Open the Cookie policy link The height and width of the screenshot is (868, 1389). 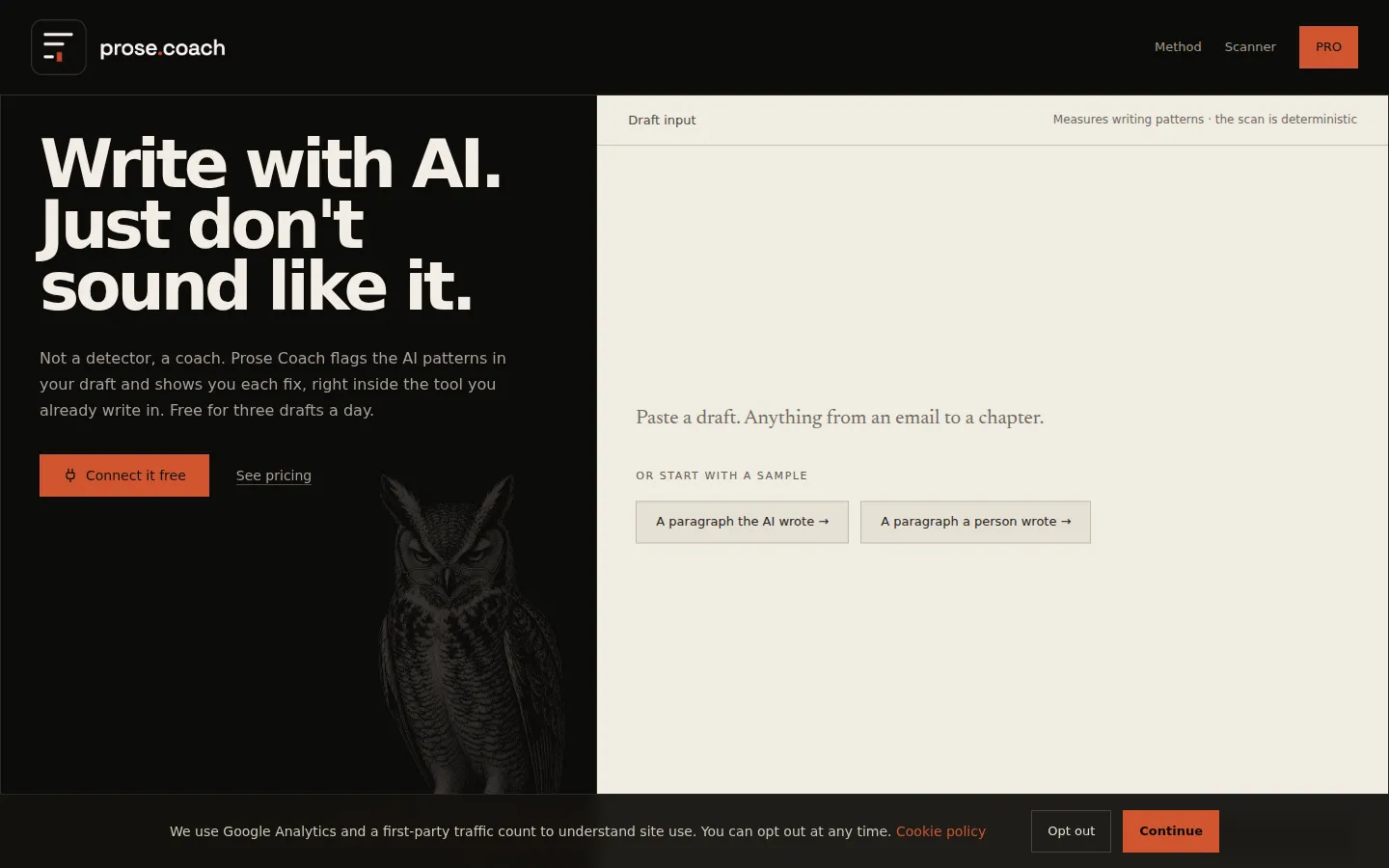point(940,831)
